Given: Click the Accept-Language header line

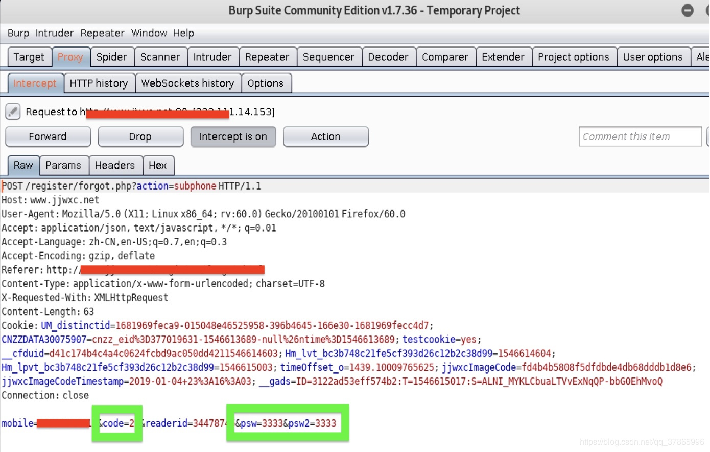Looking at the screenshot, I should (114, 242).
